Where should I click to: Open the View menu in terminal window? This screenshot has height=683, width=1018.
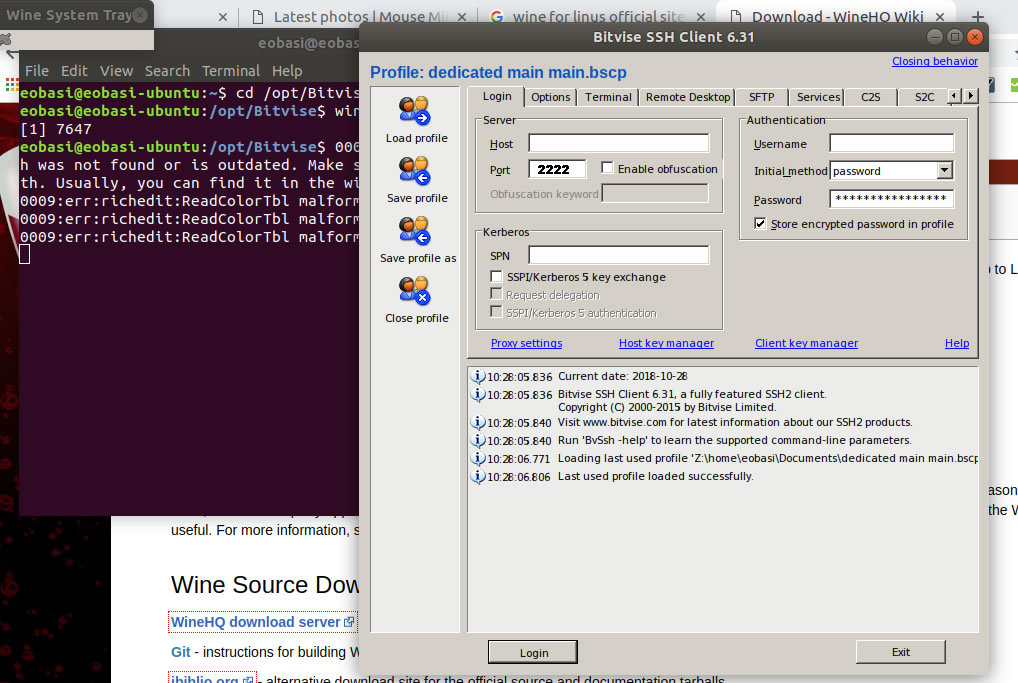pos(116,71)
